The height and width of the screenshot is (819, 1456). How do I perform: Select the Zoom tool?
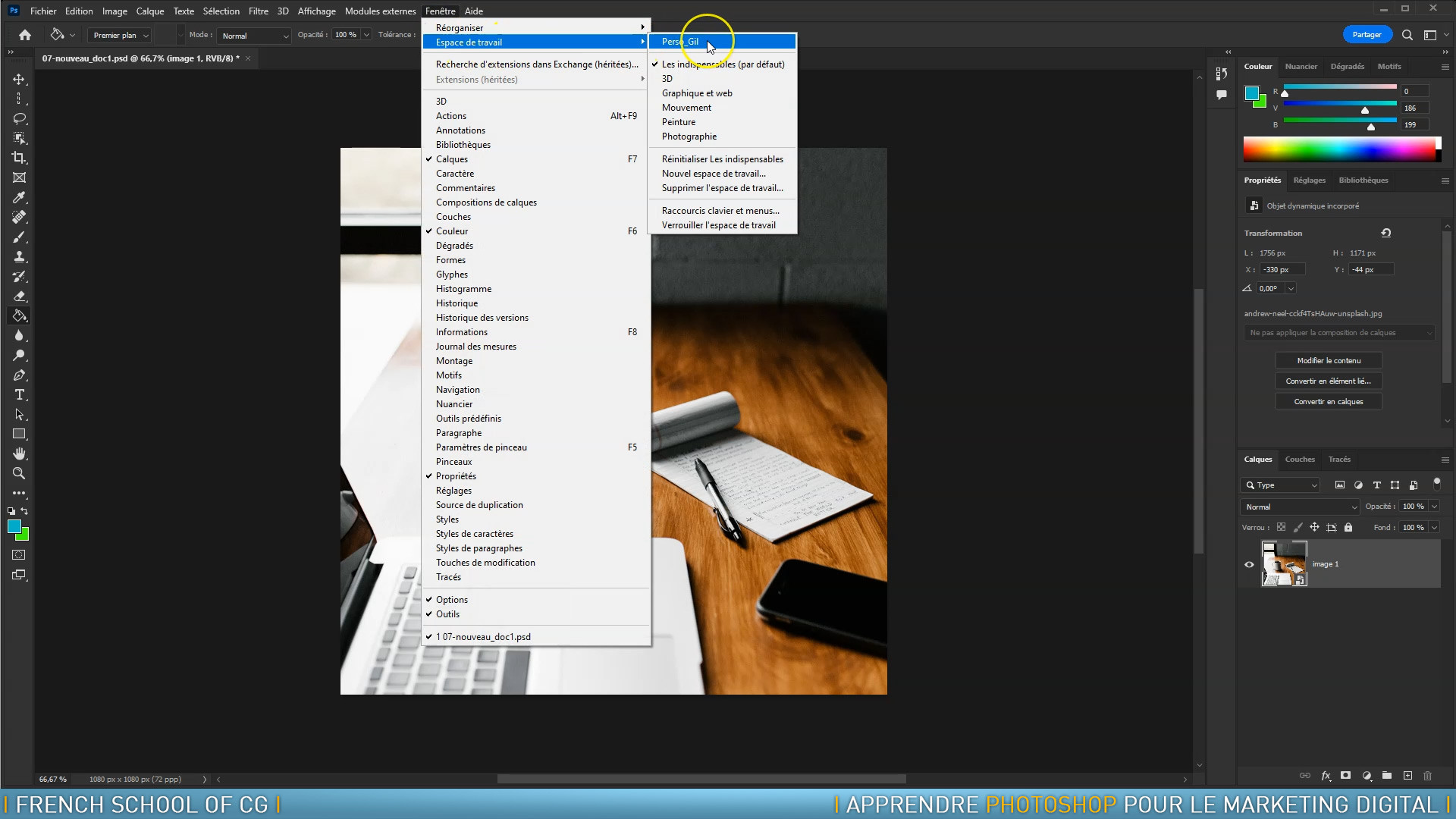click(19, 473)
